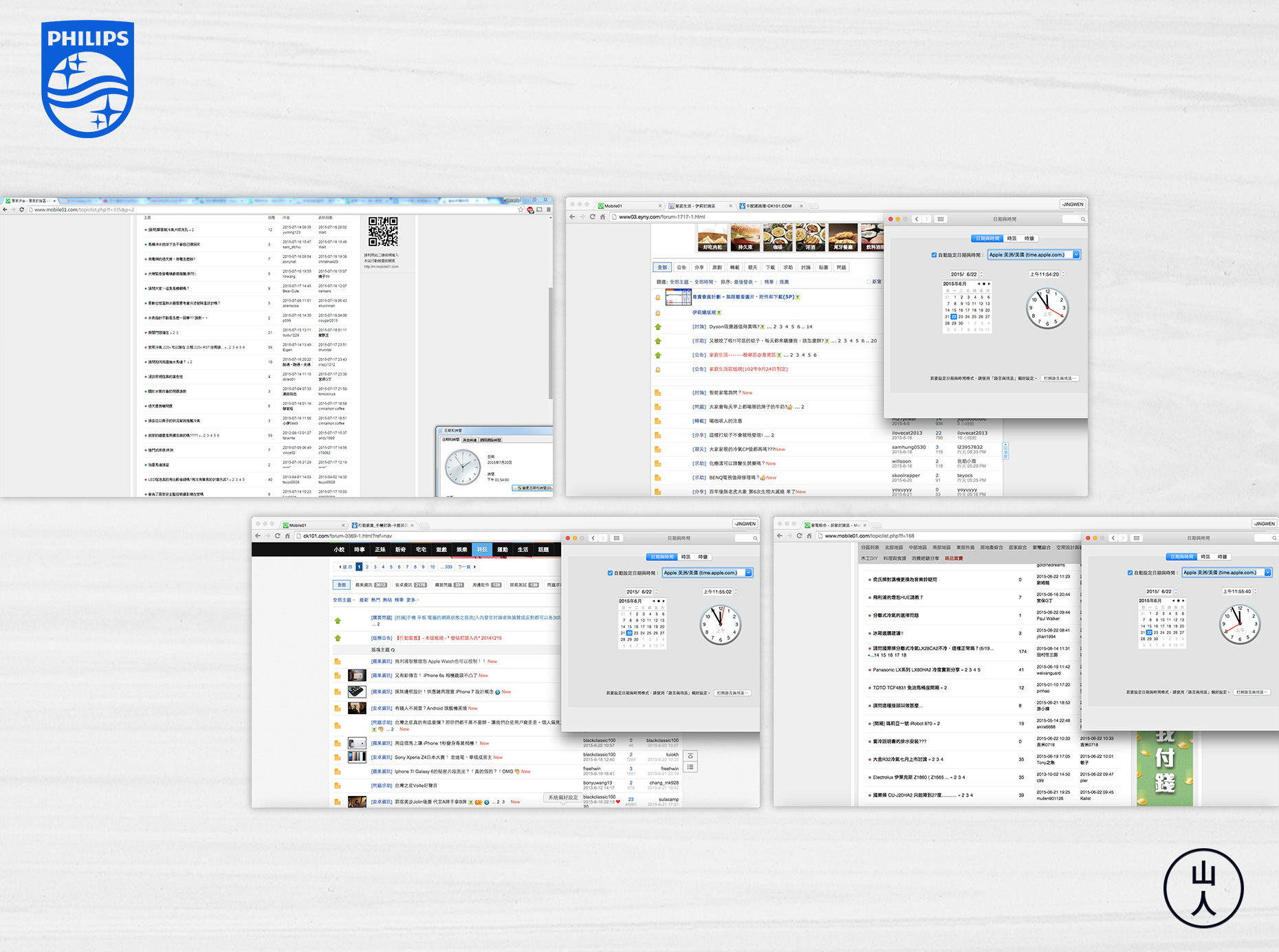
Task: Click vertical scrollbar in top-left mobile01 window
Action: pos(550,344)
